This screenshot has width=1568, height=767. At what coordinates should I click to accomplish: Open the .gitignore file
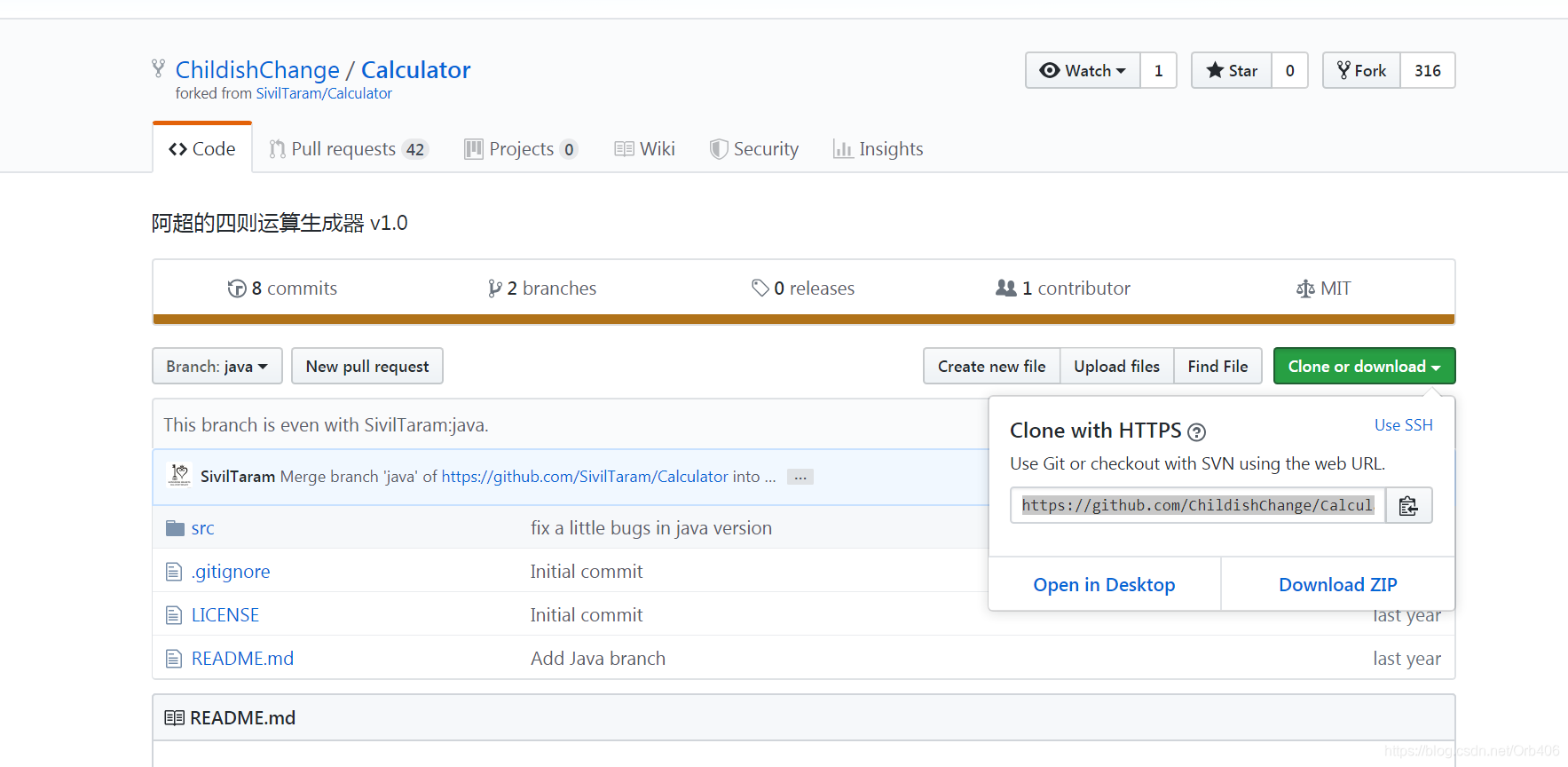pos(231,572)
